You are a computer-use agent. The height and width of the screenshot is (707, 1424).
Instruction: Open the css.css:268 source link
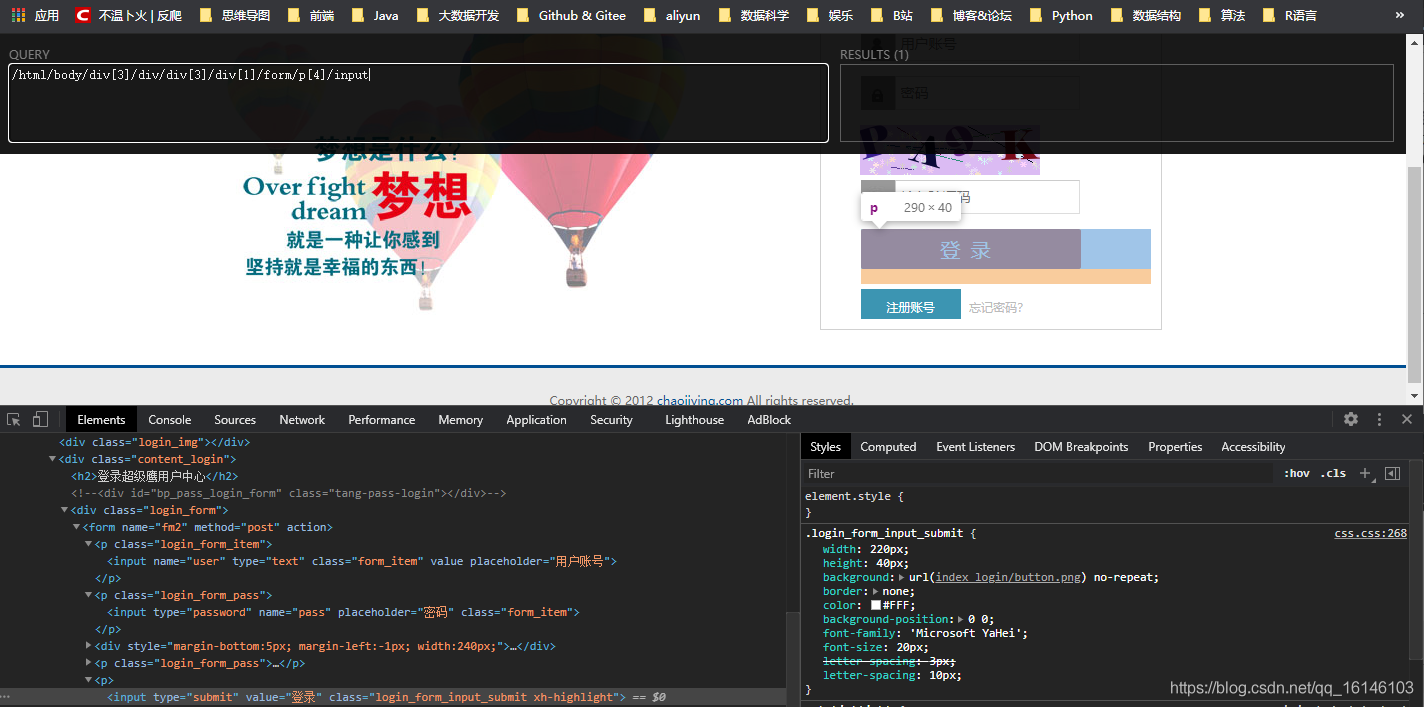(1370, 533)
